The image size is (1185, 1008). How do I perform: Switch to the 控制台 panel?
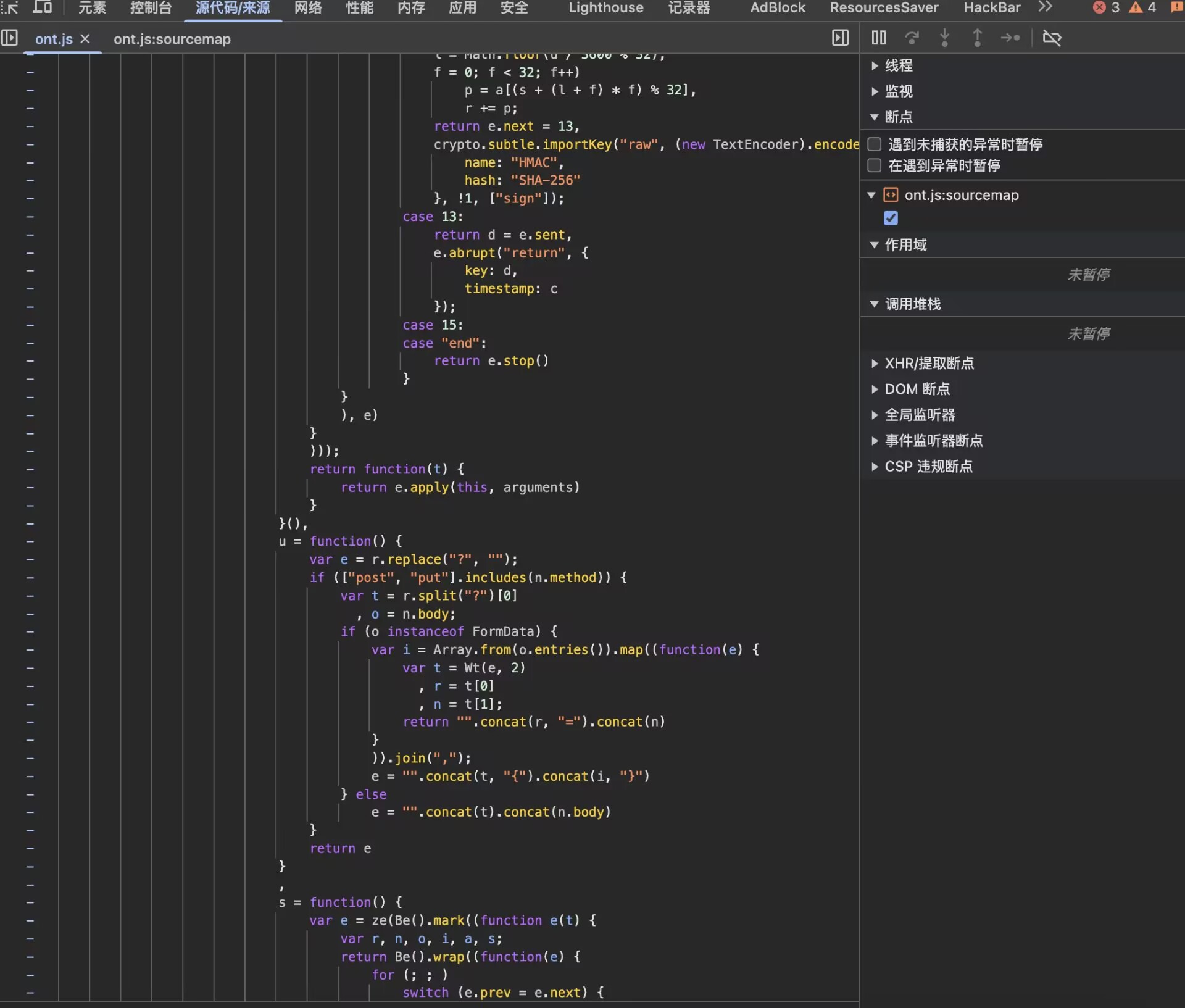pyautogui.click(x=151, y=7)
